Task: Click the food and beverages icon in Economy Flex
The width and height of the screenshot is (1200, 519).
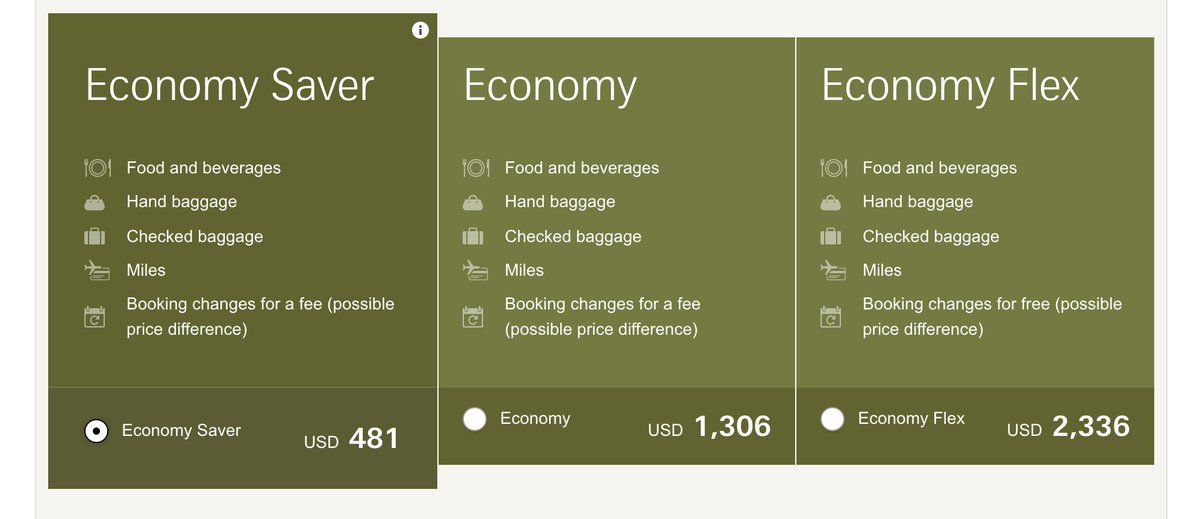Action: tap(832, 168)
